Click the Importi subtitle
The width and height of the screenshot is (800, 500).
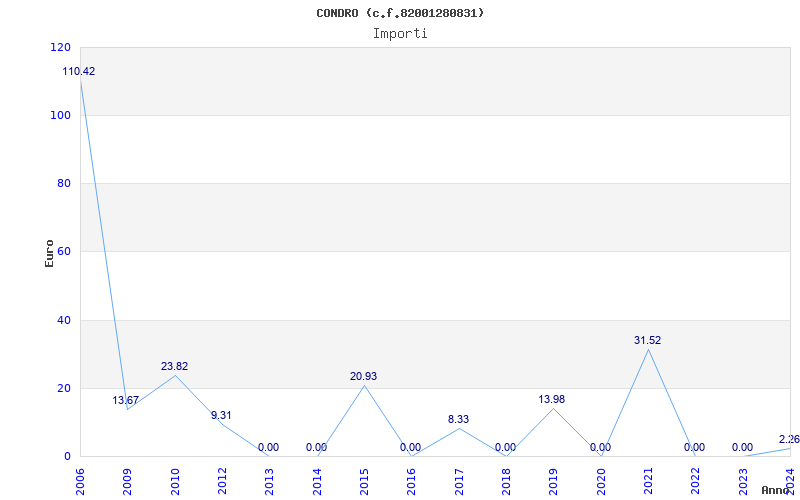400,34
